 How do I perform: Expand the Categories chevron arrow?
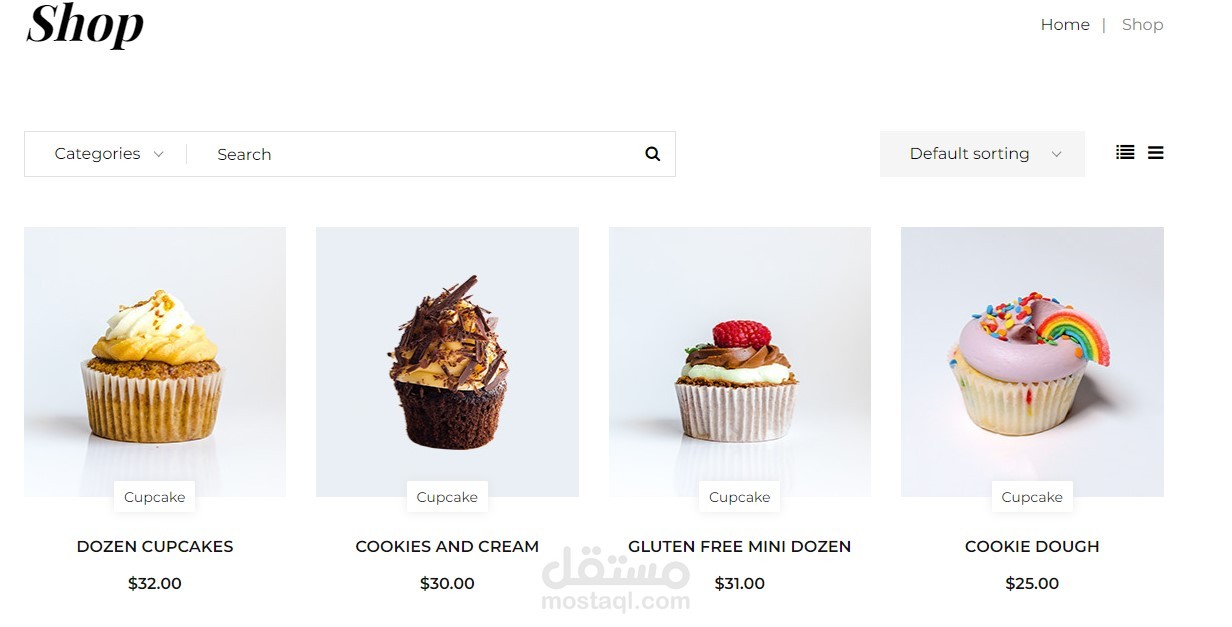158,154
